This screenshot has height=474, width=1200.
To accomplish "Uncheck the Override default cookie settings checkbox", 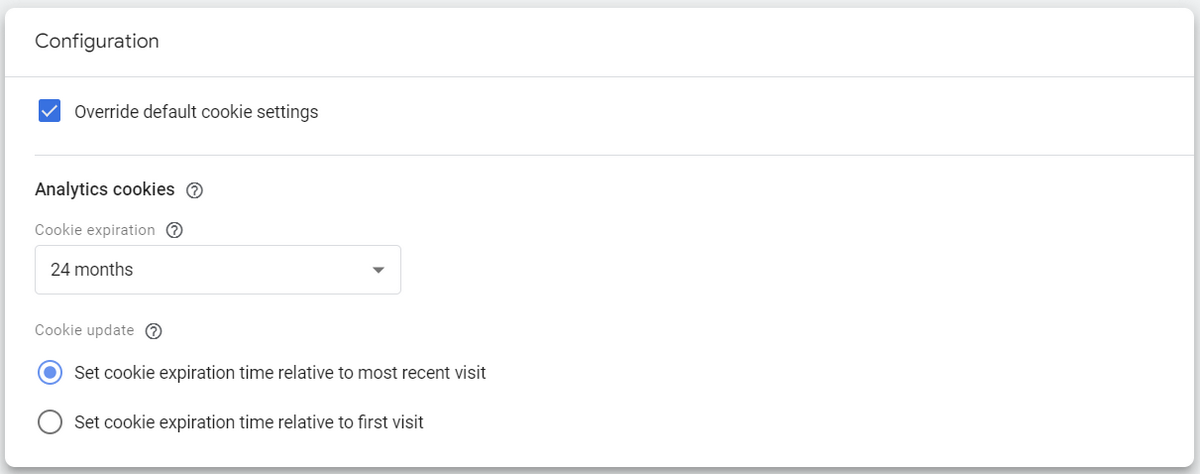I will tap(49, 111).
